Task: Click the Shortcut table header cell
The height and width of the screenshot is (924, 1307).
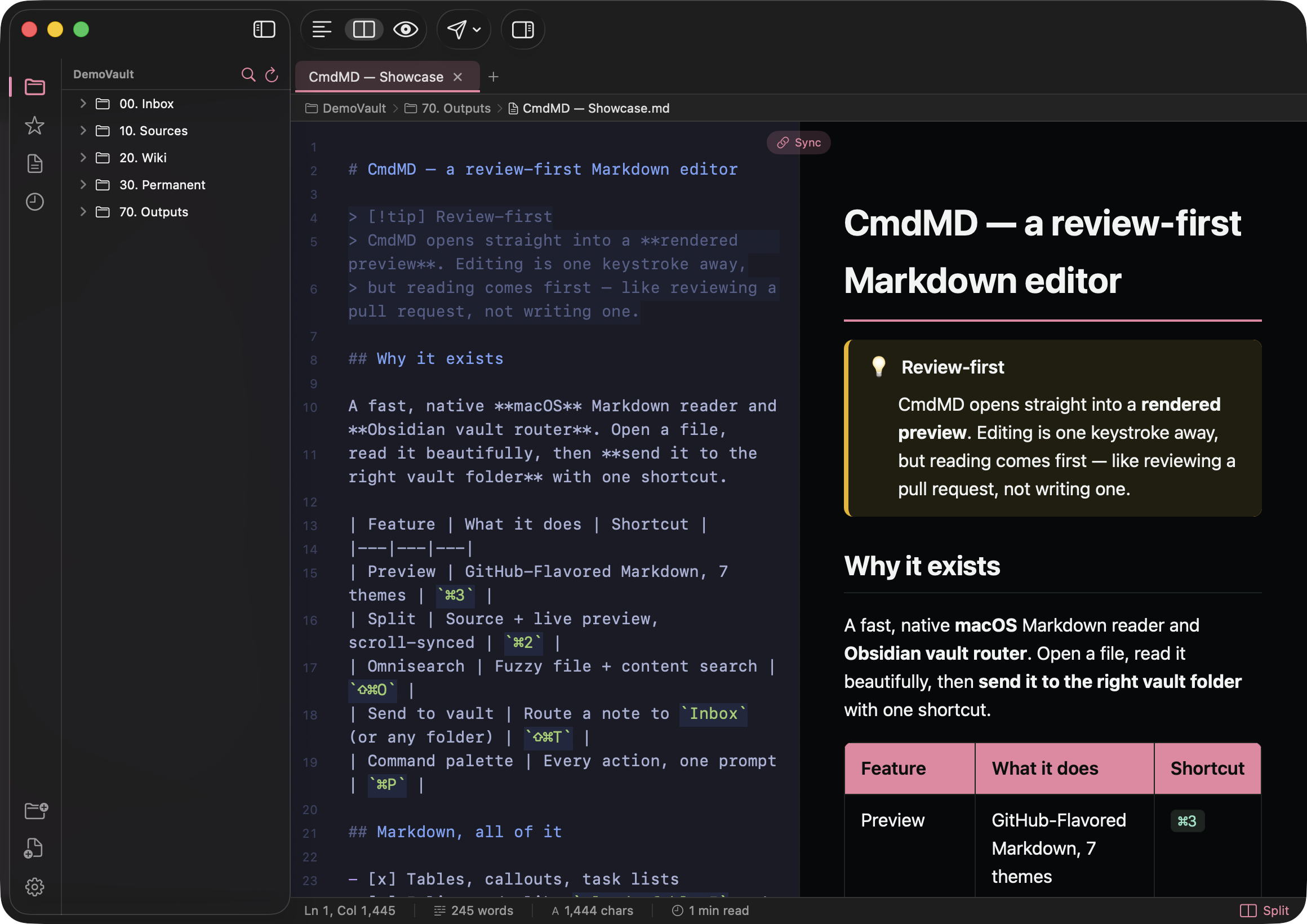Action: click(1207, 768)
